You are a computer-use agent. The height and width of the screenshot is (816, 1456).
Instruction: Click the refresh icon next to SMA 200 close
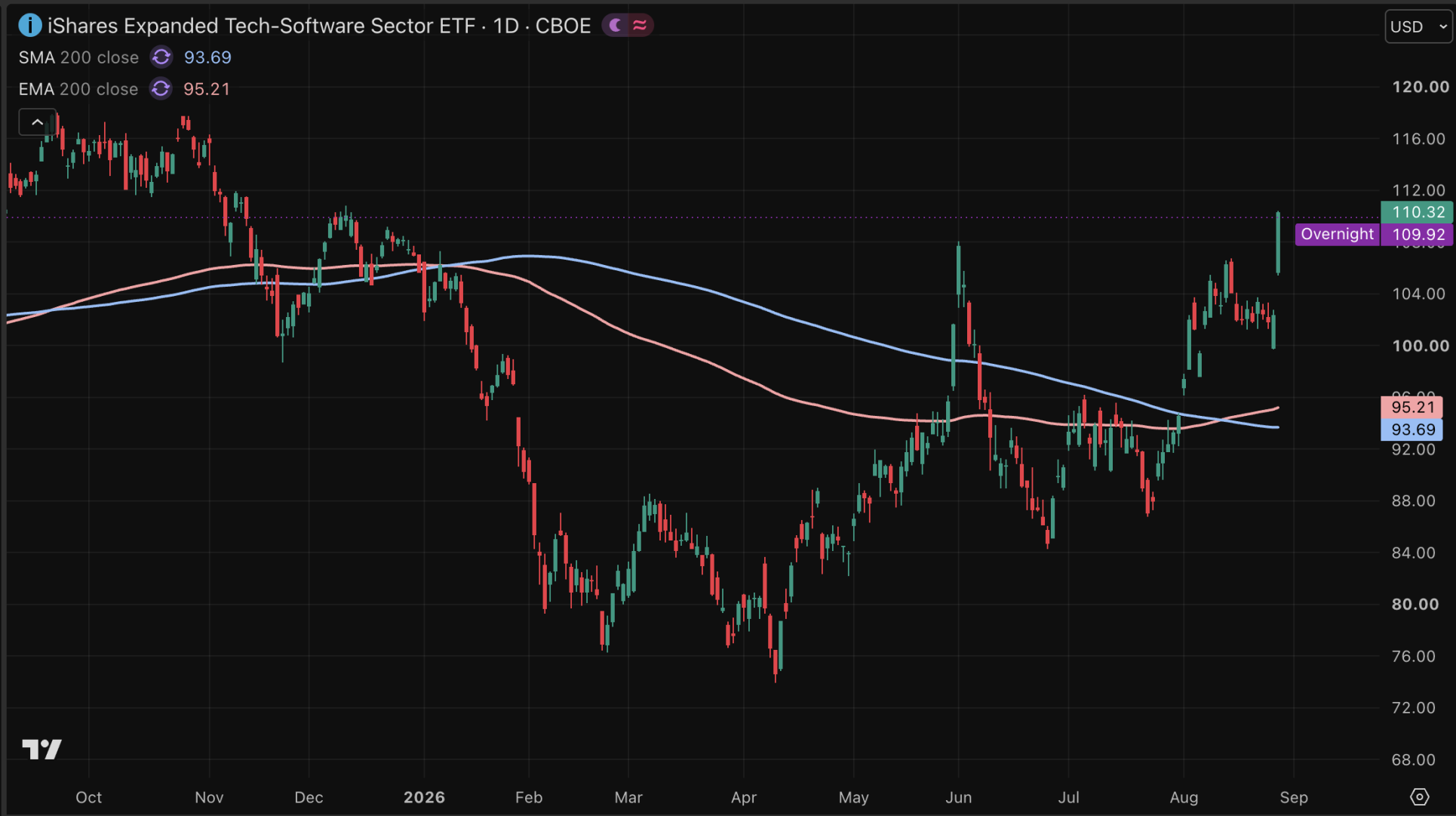(161, 57)
